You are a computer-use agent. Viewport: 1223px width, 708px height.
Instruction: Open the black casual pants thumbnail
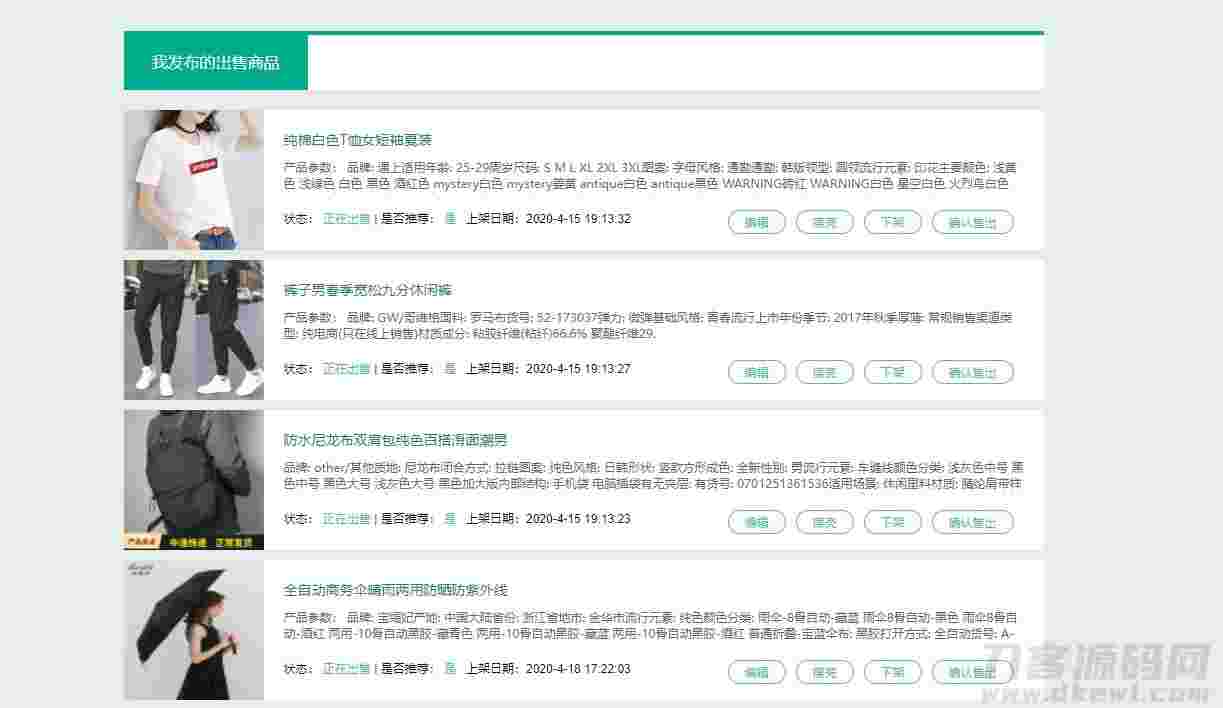pos(194,330)
